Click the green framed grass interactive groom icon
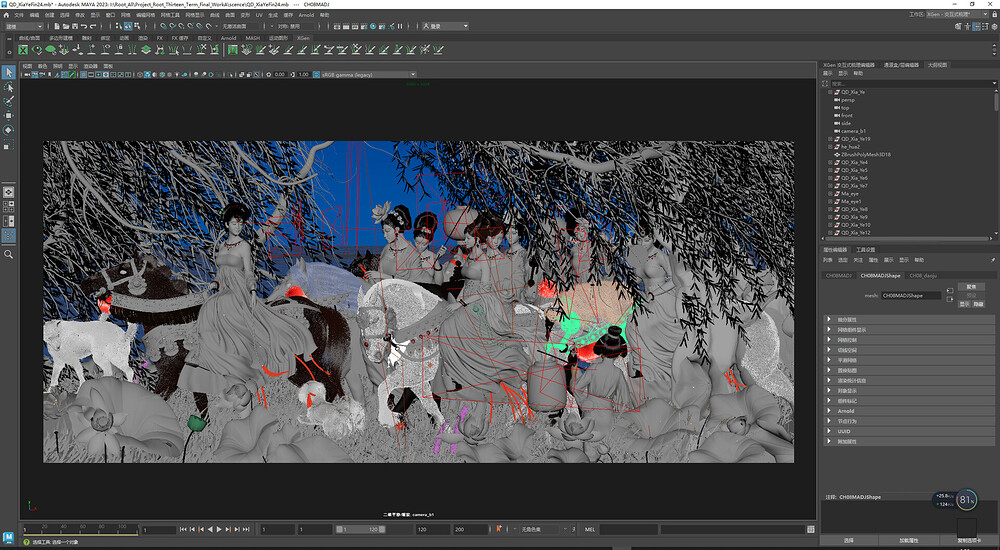This screenshot has height=550, width=1000. point(233,49)
